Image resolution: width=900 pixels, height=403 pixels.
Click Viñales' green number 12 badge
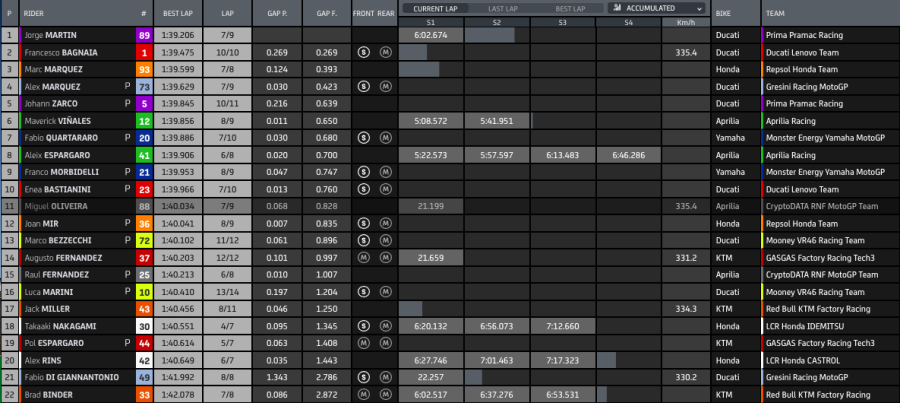[145, 121]
